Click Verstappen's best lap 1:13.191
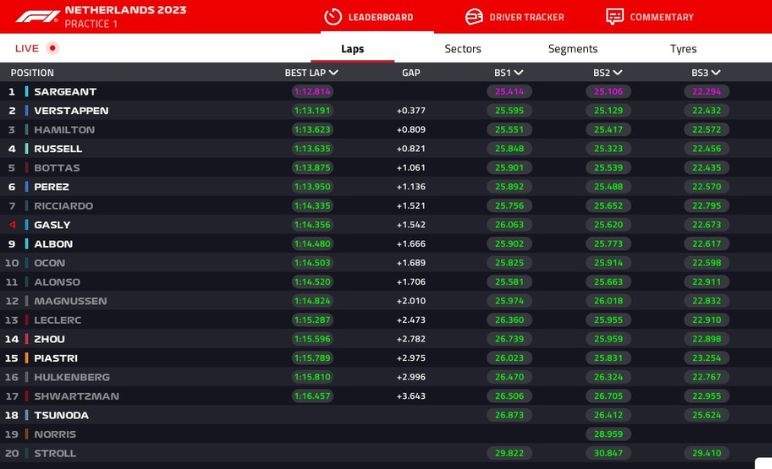This screenshot has width=772, height=469. click(x=312, y=111)
